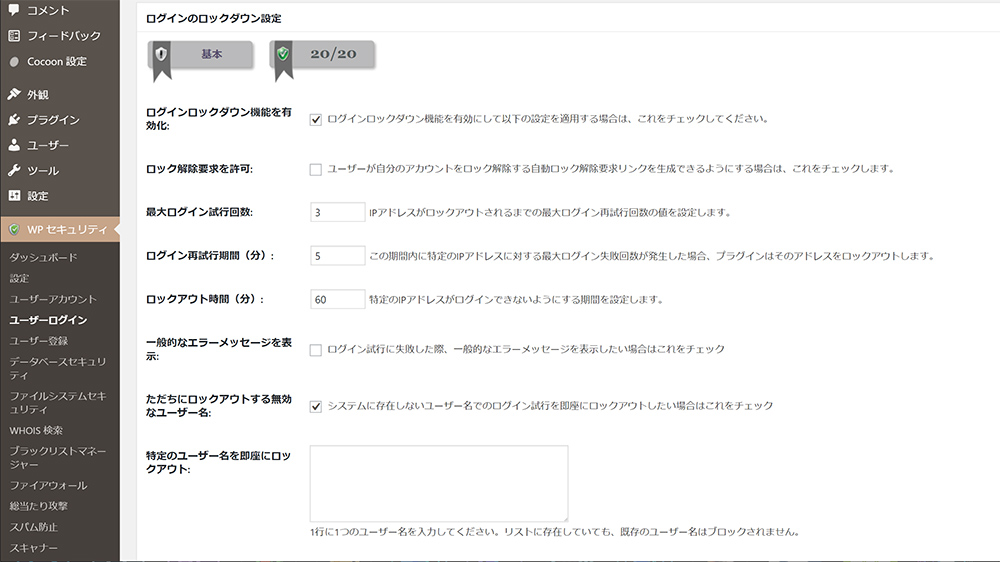1000x562 pixels.
Task: Select the 20/20 score badge tab
Action: (323, 55)
